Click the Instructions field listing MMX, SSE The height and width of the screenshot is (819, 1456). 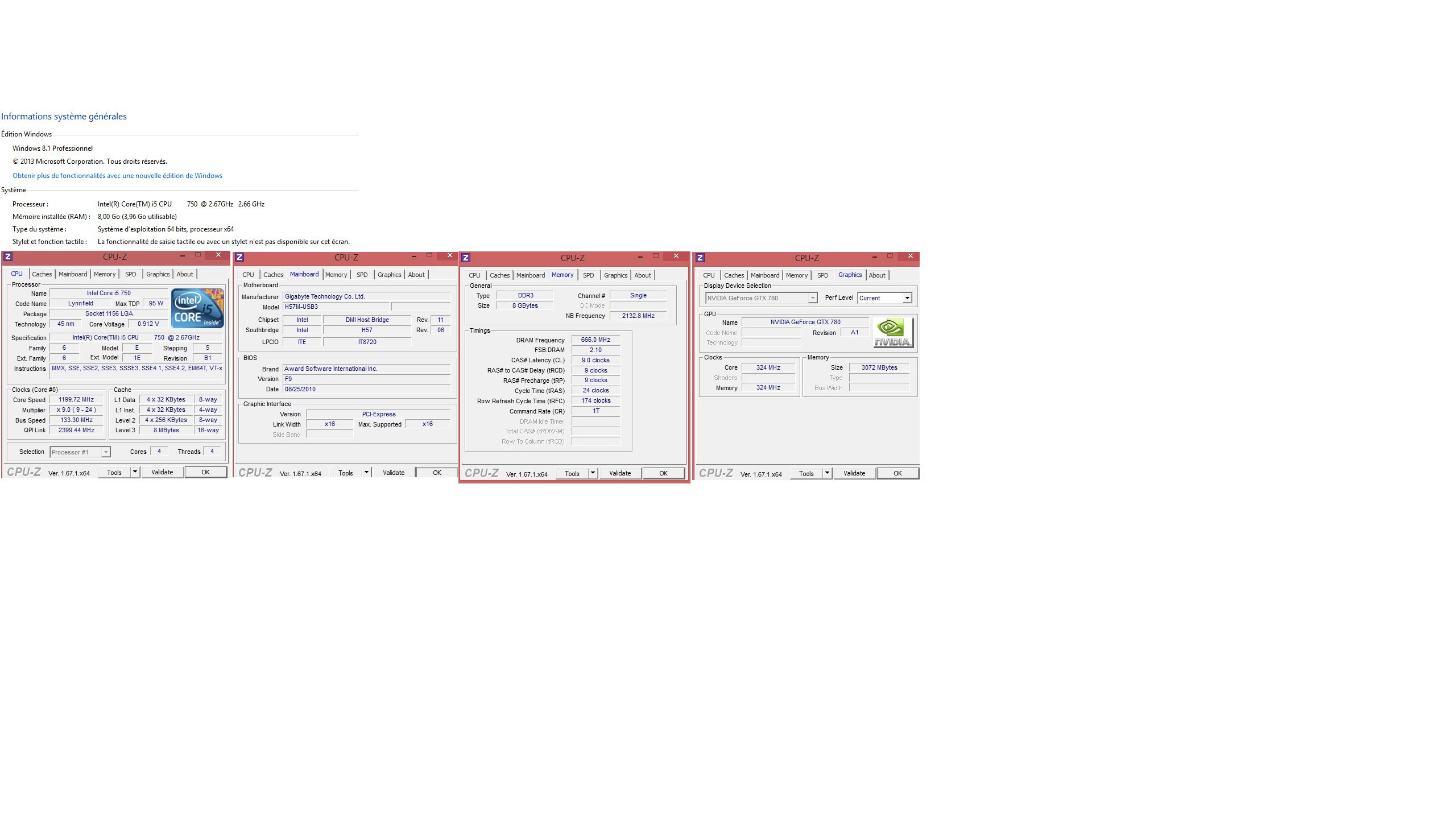(x=136, y=369)
